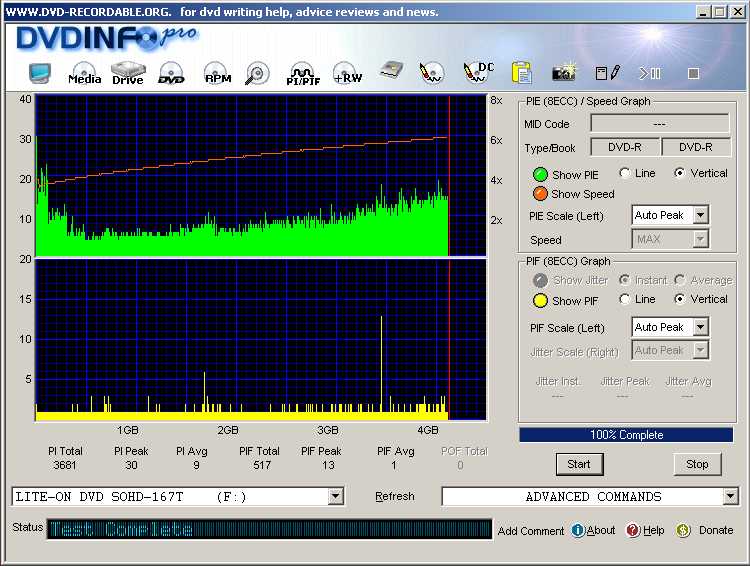Click the PI Peak value 30

click(131, 465)
